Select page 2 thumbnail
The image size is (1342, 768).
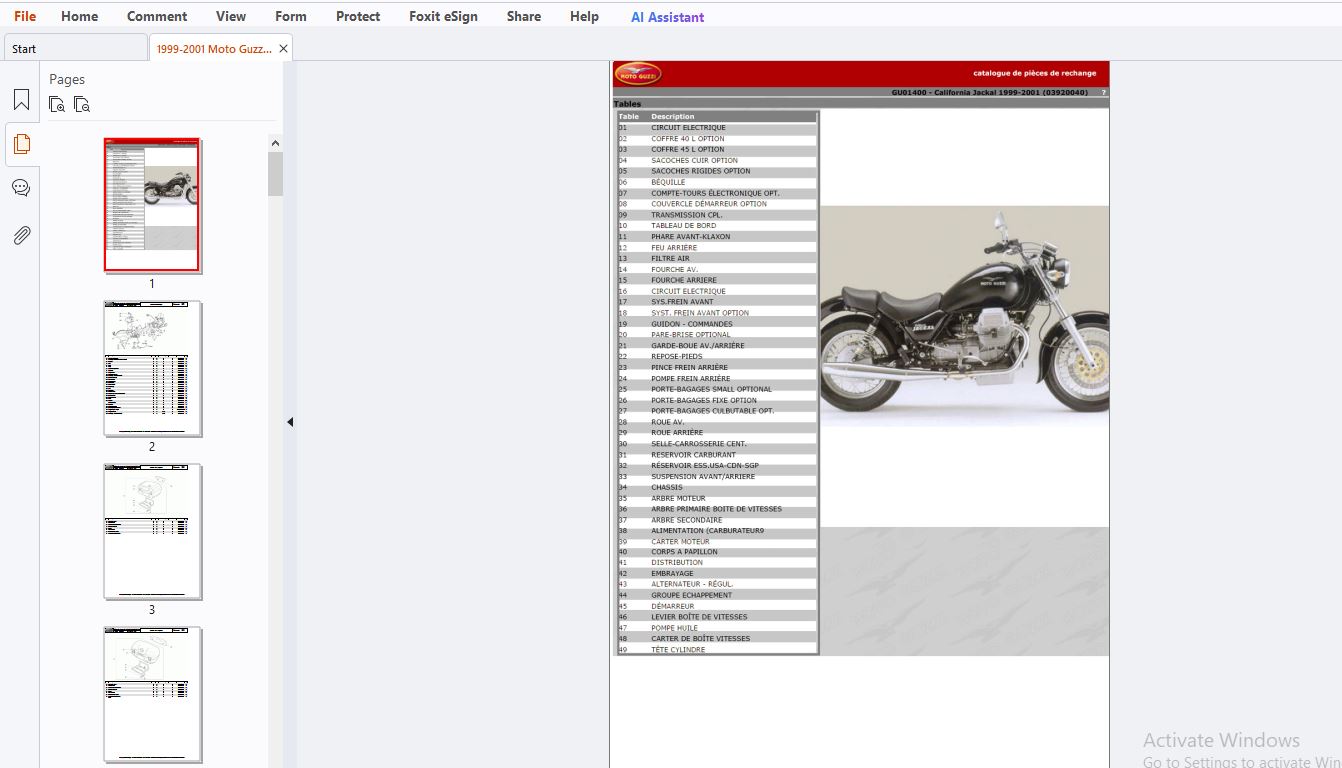152,368
